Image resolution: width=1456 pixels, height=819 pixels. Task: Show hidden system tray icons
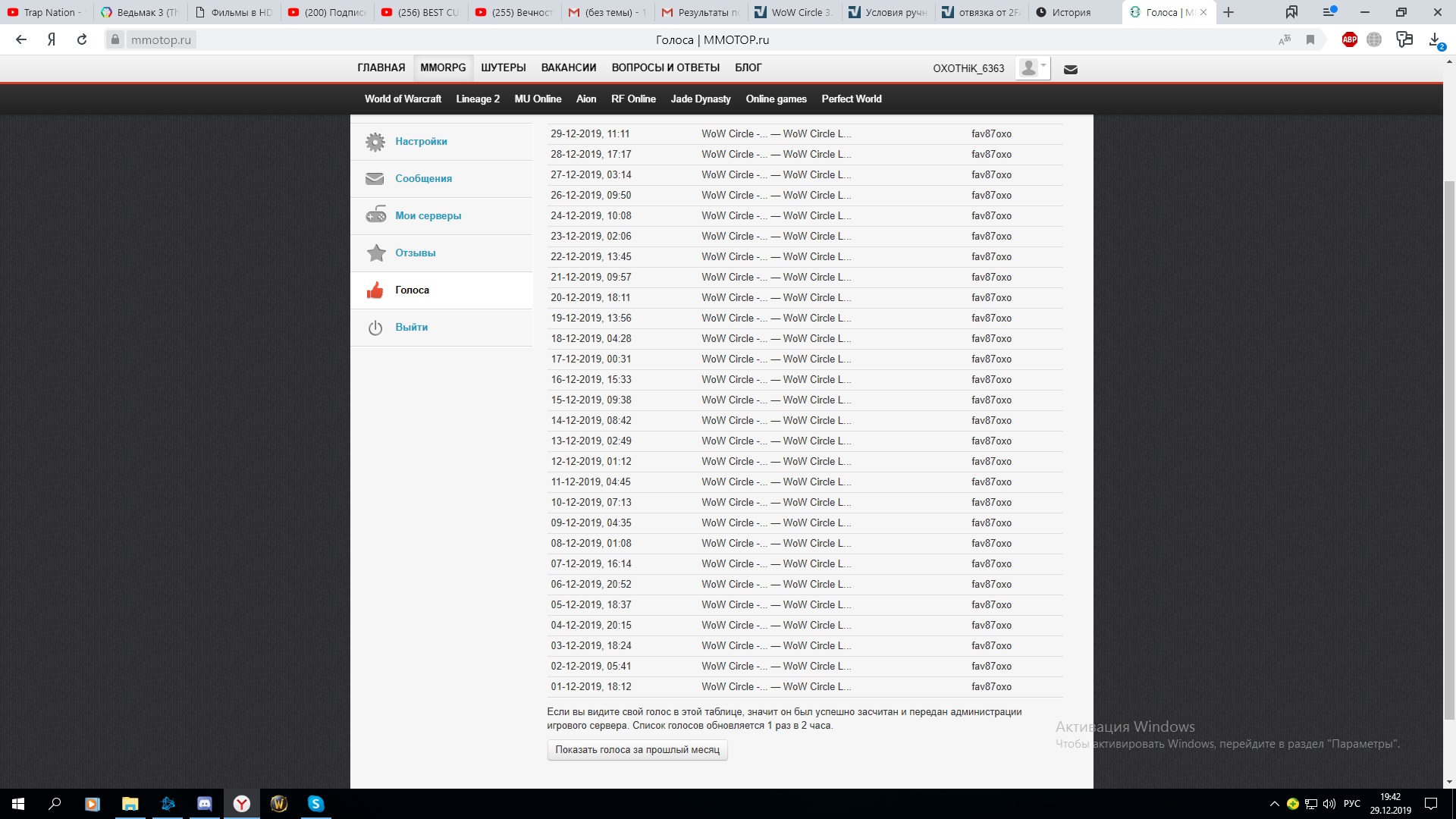pyautogui.click(x=1274, y=804)
